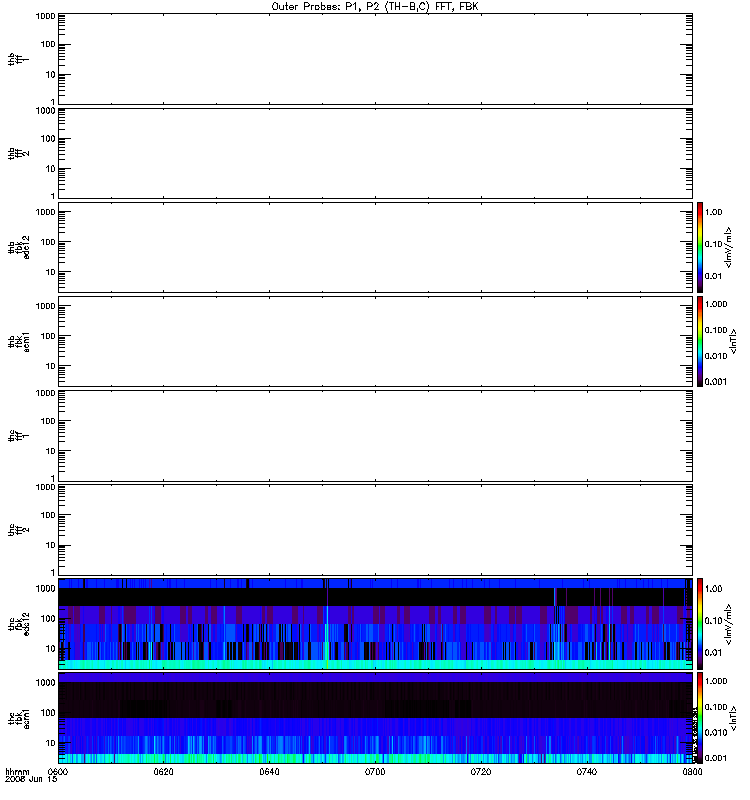Image resolution: width=750 pixels, height=800 pixels.
Task: Click the 0720 time tick label
Action: pos(481,772)
